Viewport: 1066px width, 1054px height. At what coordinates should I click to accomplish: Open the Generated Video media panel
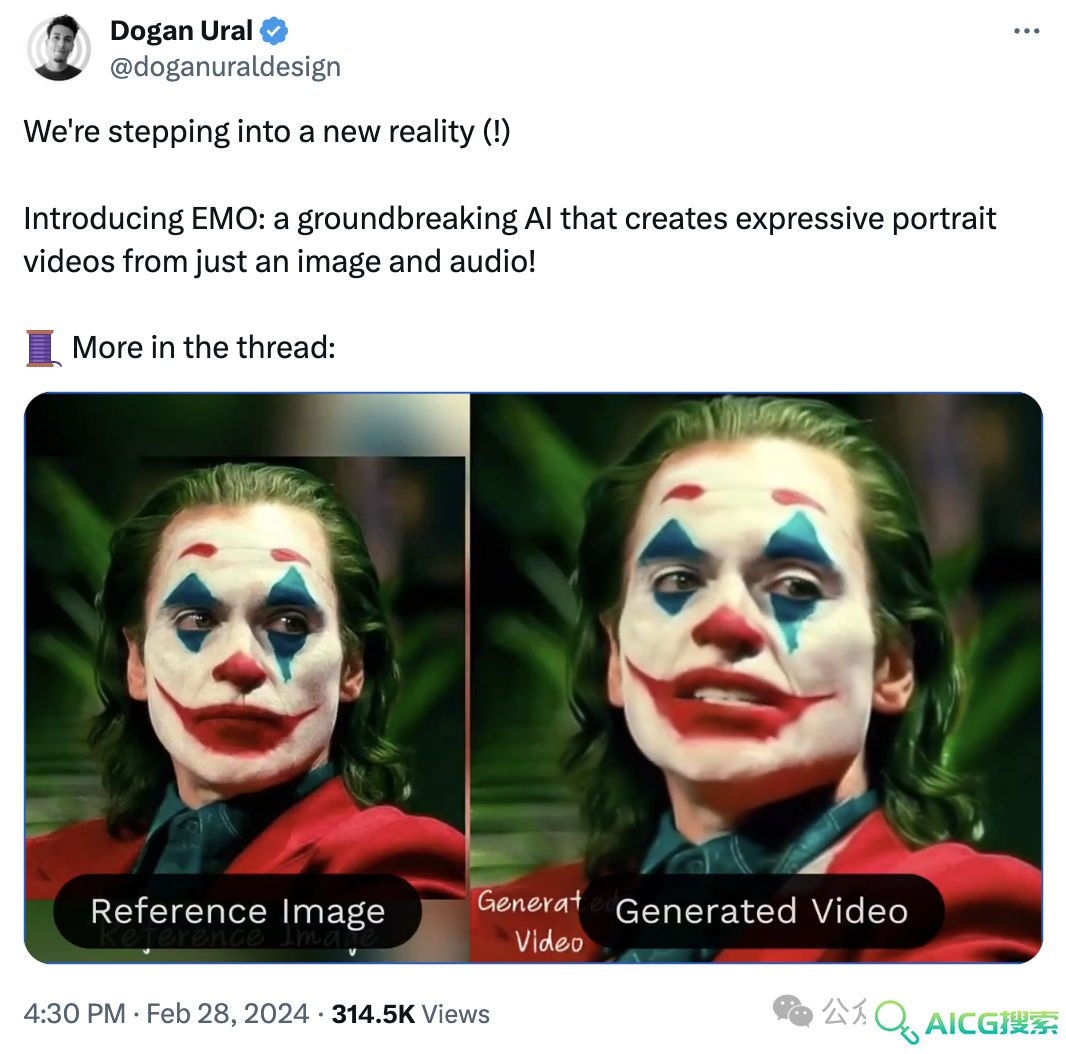[757, 678]
